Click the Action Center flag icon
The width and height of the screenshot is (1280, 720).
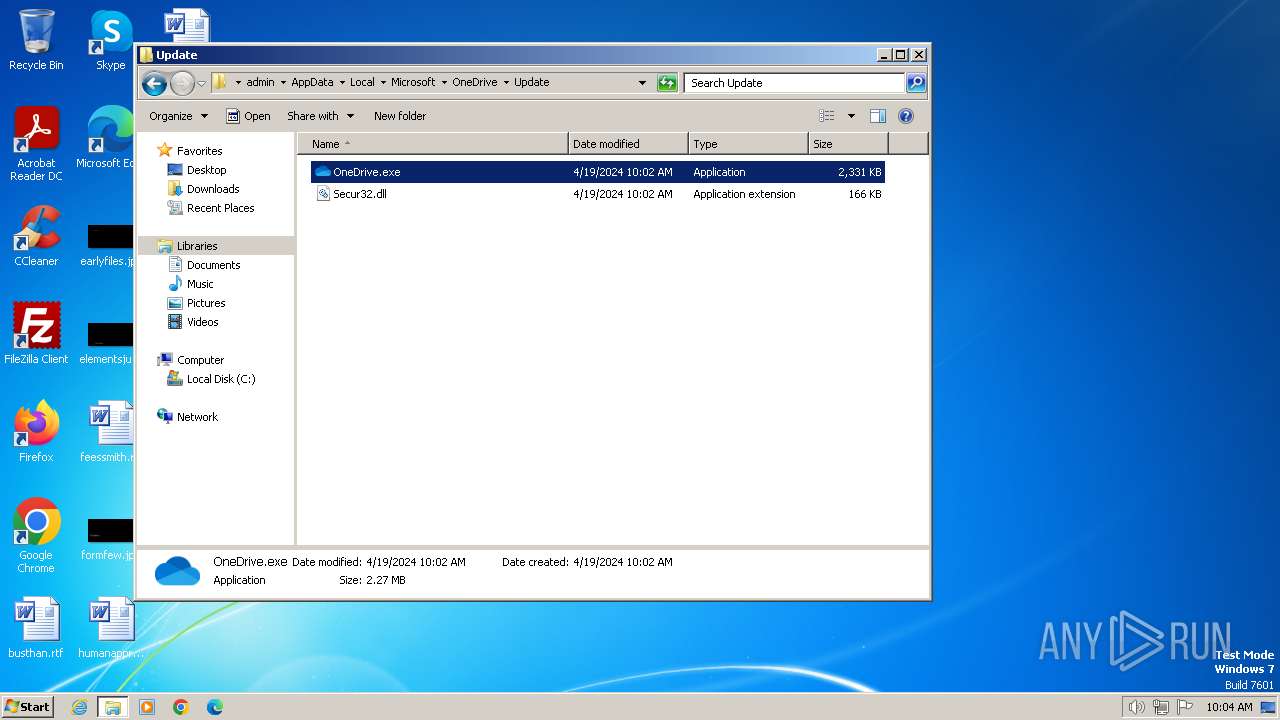click(x=1185, y=707)
